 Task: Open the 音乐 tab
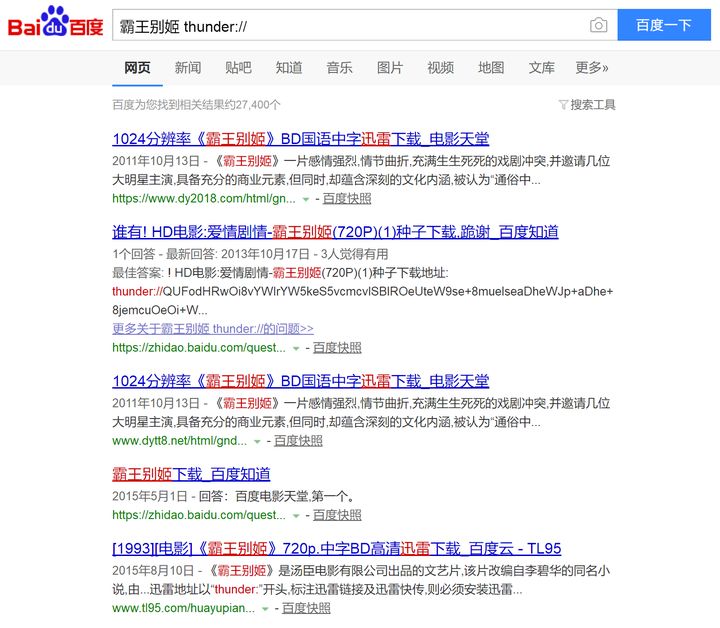(x=339, y=67)
